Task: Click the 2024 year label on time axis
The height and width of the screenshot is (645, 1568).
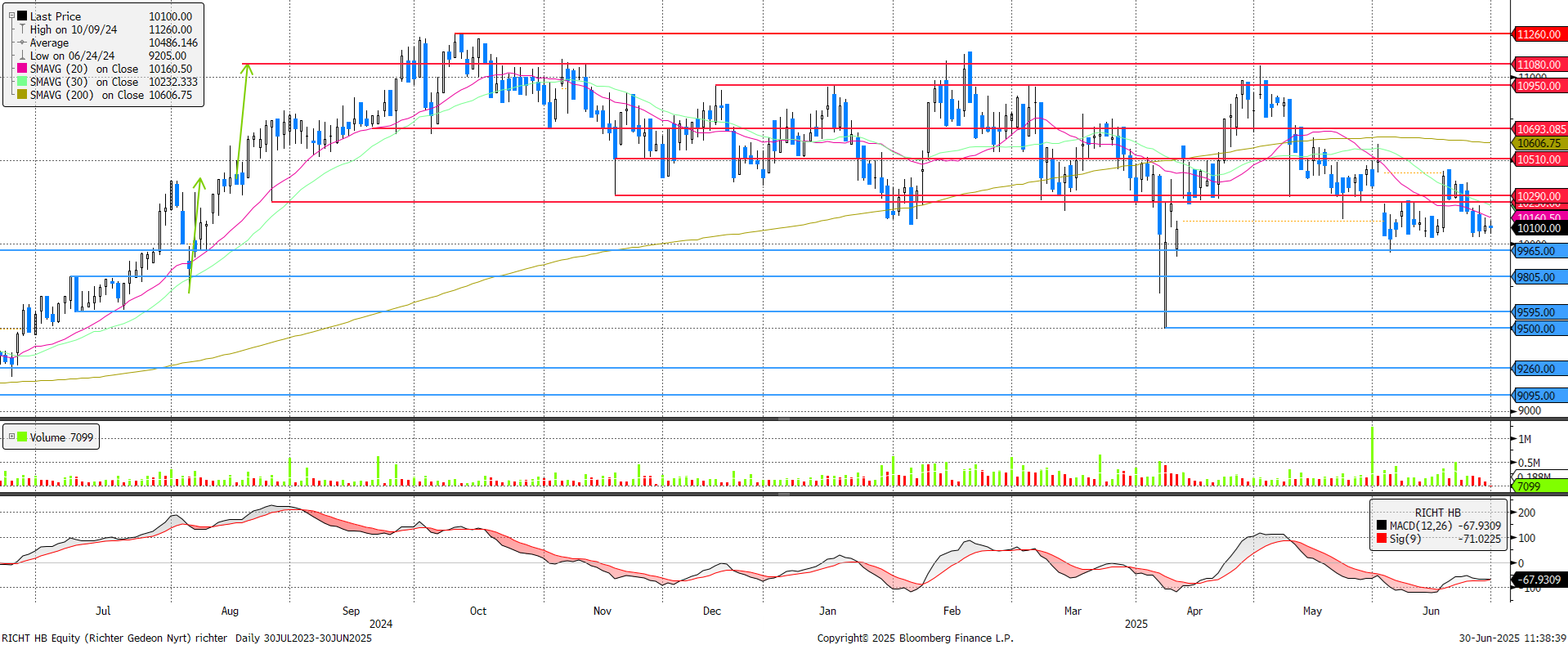Action: point(381,624)
